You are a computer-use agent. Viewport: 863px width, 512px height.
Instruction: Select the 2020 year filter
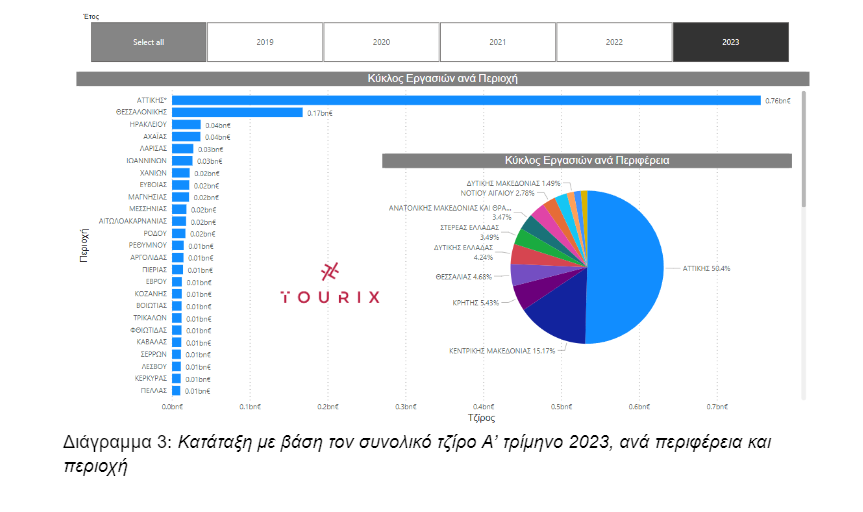381,43
